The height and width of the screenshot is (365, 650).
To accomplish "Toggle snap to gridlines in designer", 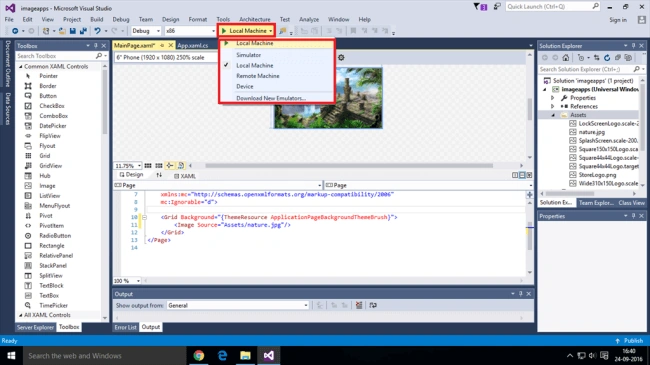I will 159,165.
